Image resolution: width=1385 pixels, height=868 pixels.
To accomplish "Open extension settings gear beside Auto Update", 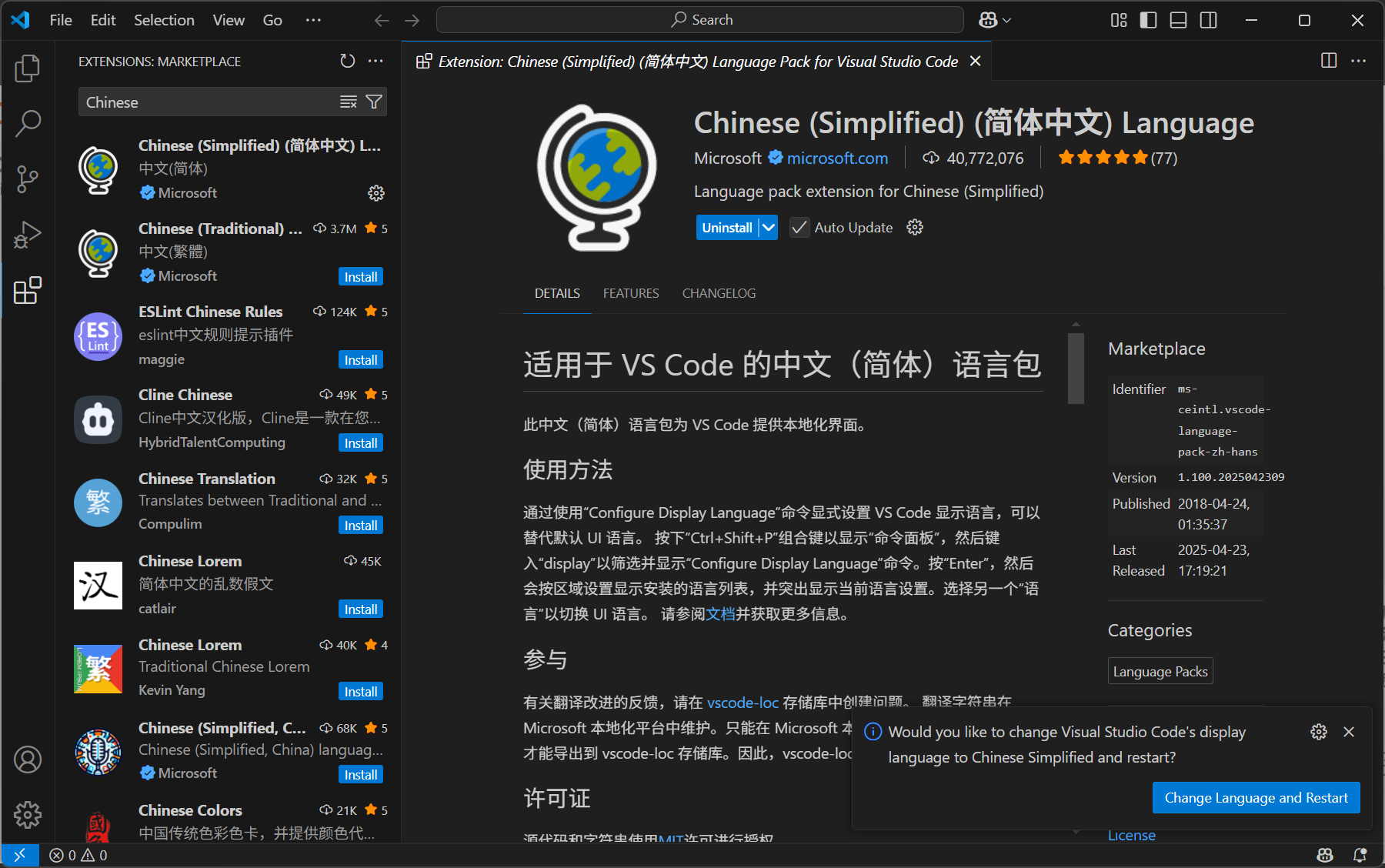I will 915,227.
